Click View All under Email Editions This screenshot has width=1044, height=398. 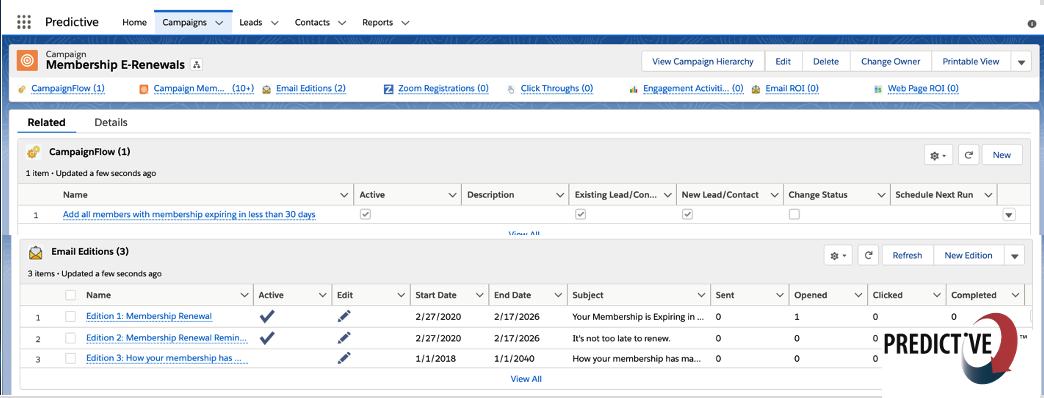[525, 379]
